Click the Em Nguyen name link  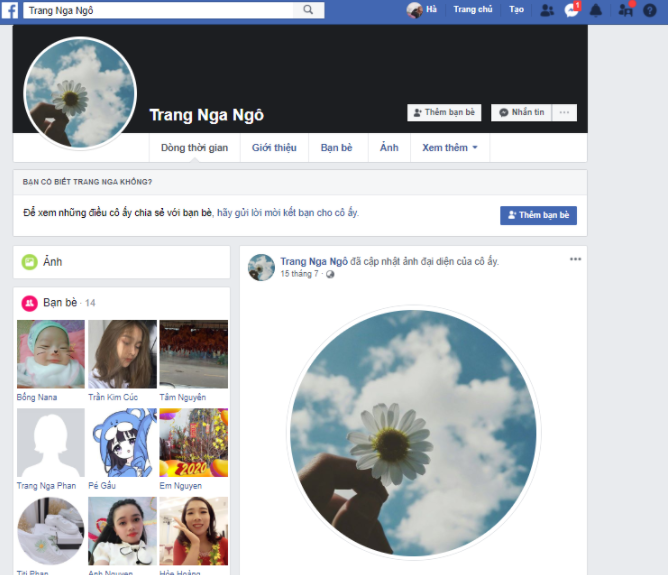181,486
